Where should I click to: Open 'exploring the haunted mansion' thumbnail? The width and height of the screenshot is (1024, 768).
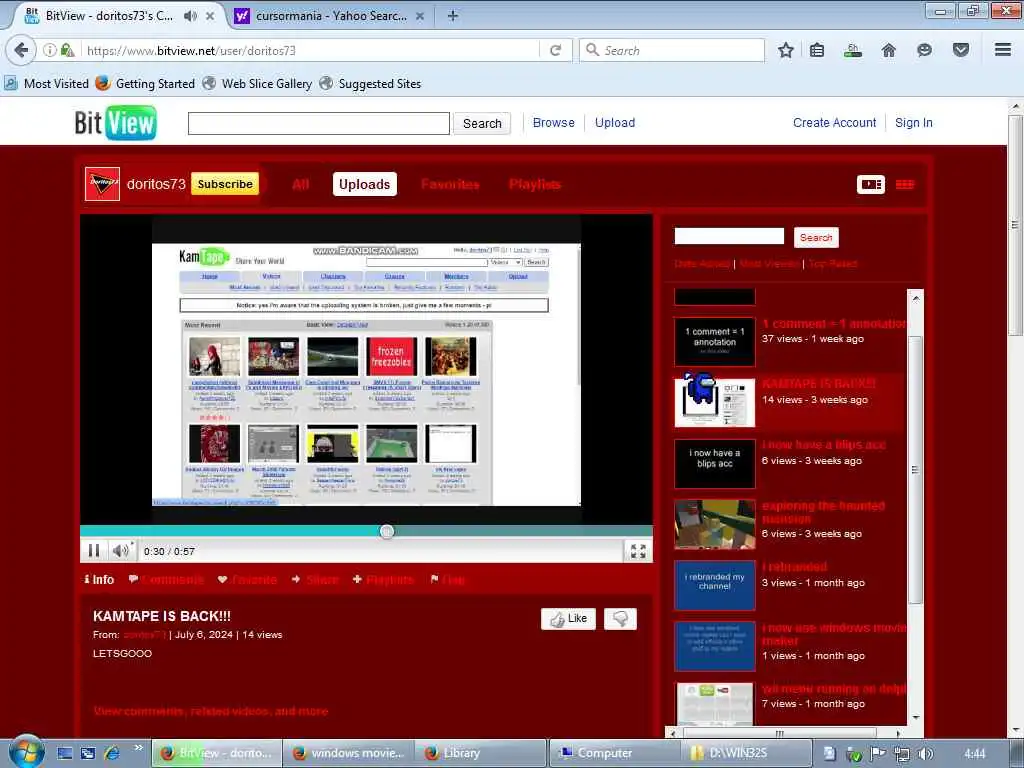coord(714,524)
